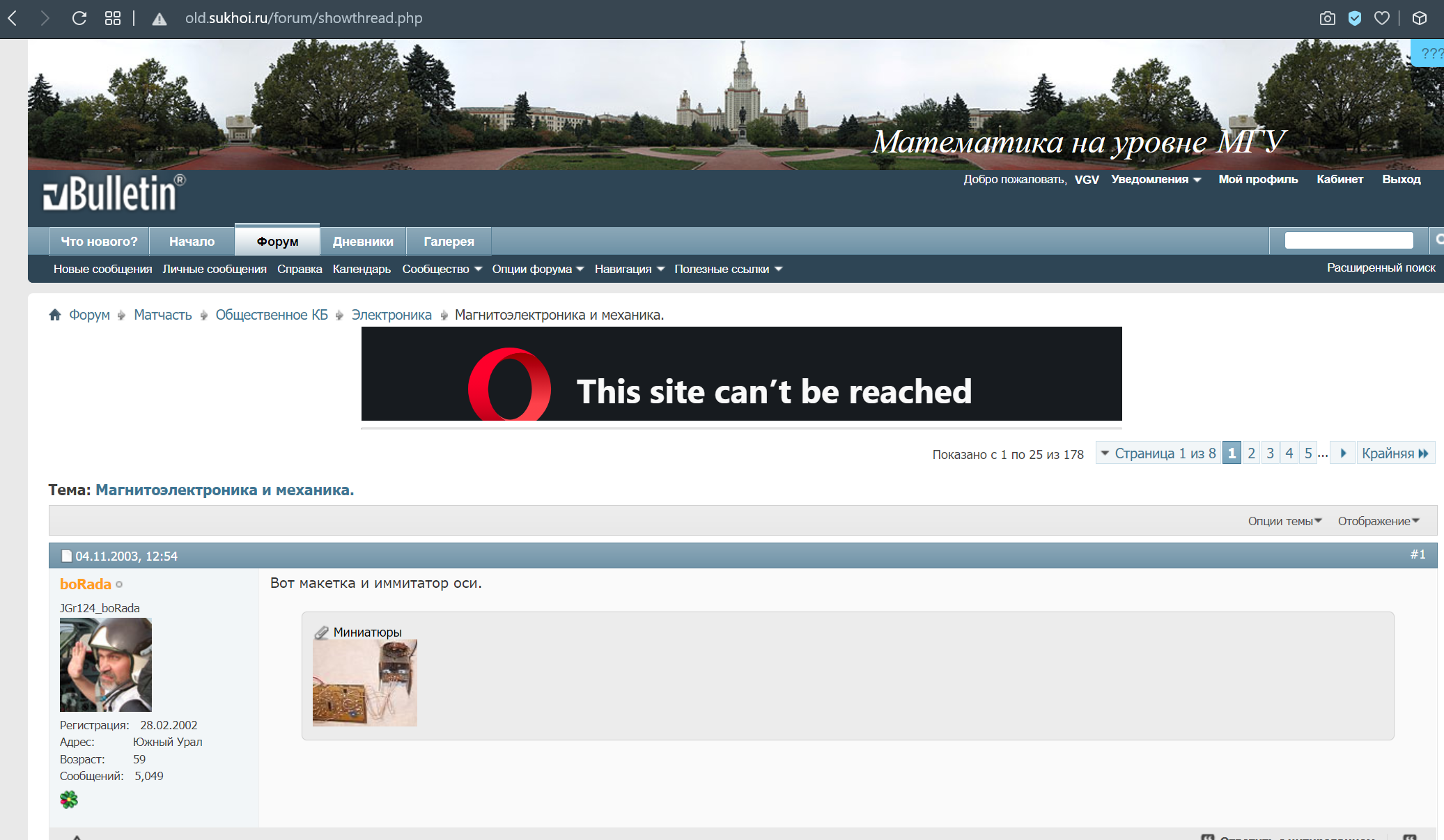Open boRada user profile link
Image resolution: width=1444 pixels, height=840 pixels.
tap(86, 584)
